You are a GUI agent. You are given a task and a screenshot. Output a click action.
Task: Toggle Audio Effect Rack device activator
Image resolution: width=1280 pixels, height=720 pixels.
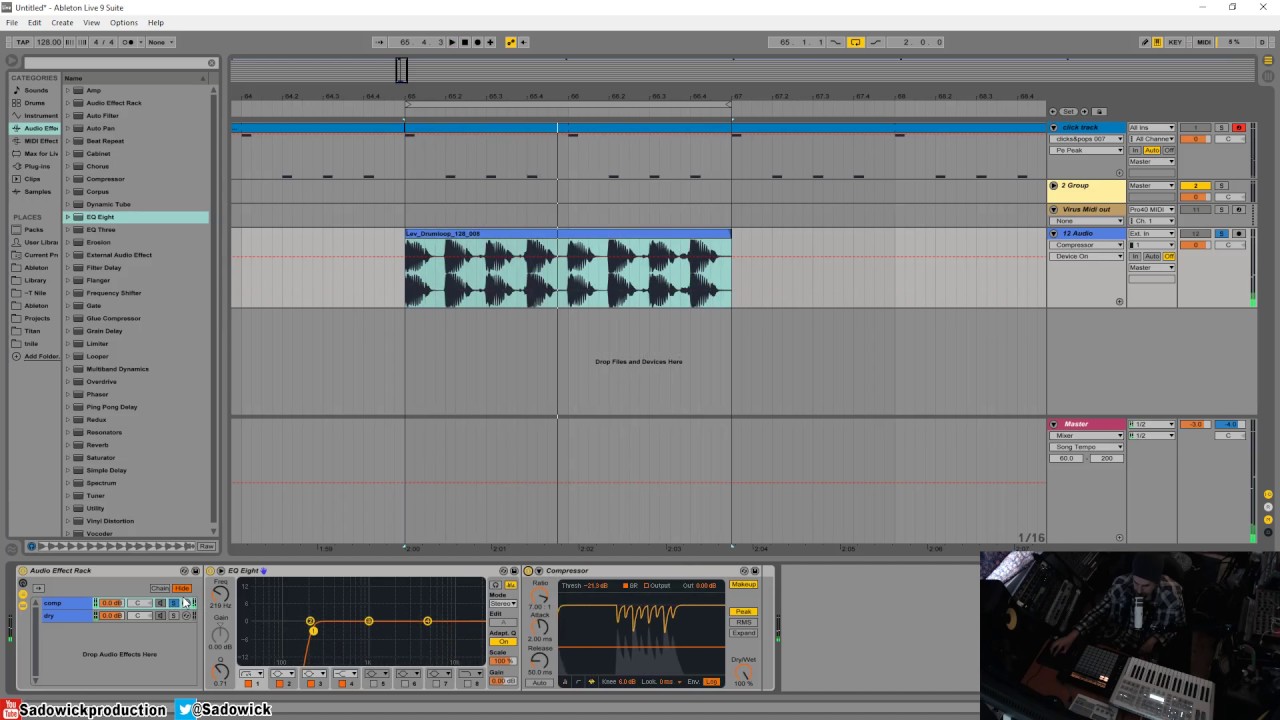pos(23,571)
